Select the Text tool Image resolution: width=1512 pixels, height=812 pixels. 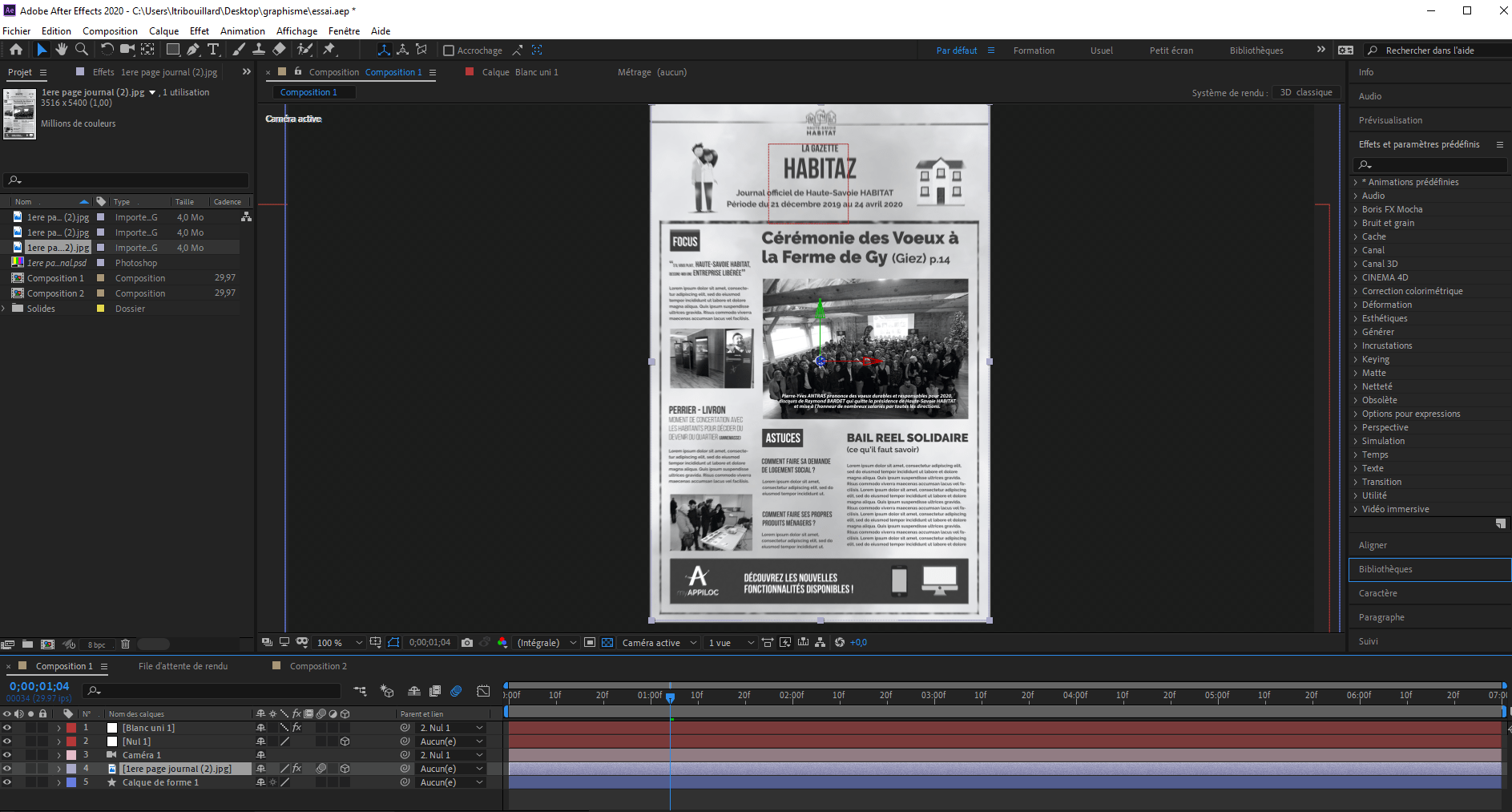213,50
